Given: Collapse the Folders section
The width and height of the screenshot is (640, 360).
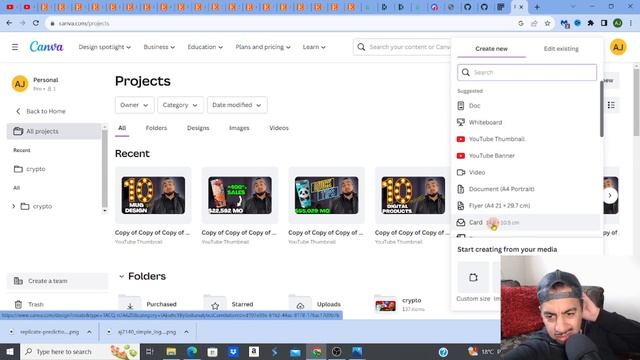Looking at the screenshot, I should (x=121, y=276).
